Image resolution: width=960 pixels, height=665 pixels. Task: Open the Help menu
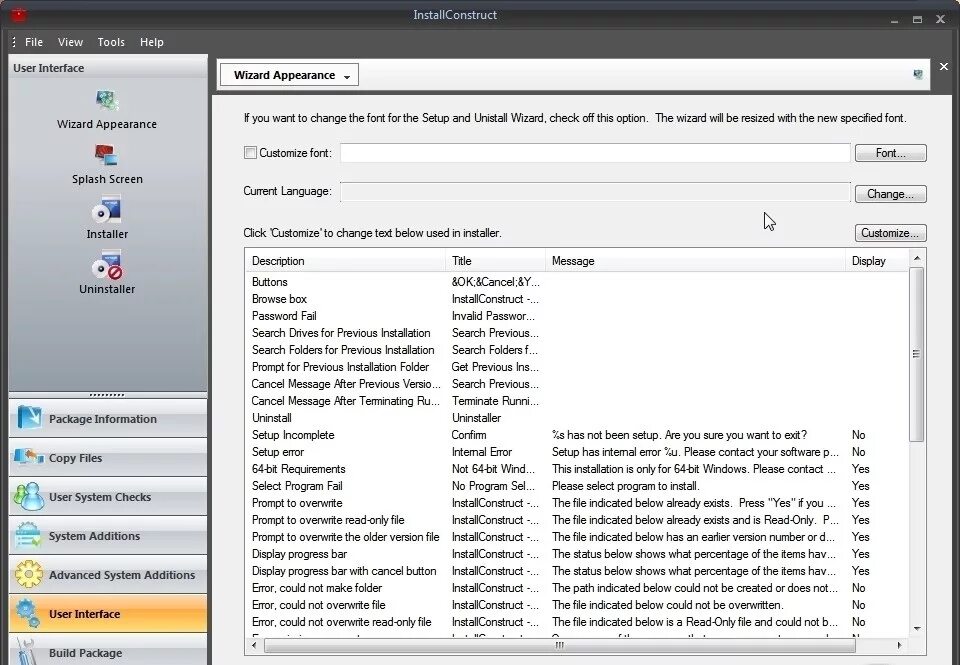[x=151, y=42]
